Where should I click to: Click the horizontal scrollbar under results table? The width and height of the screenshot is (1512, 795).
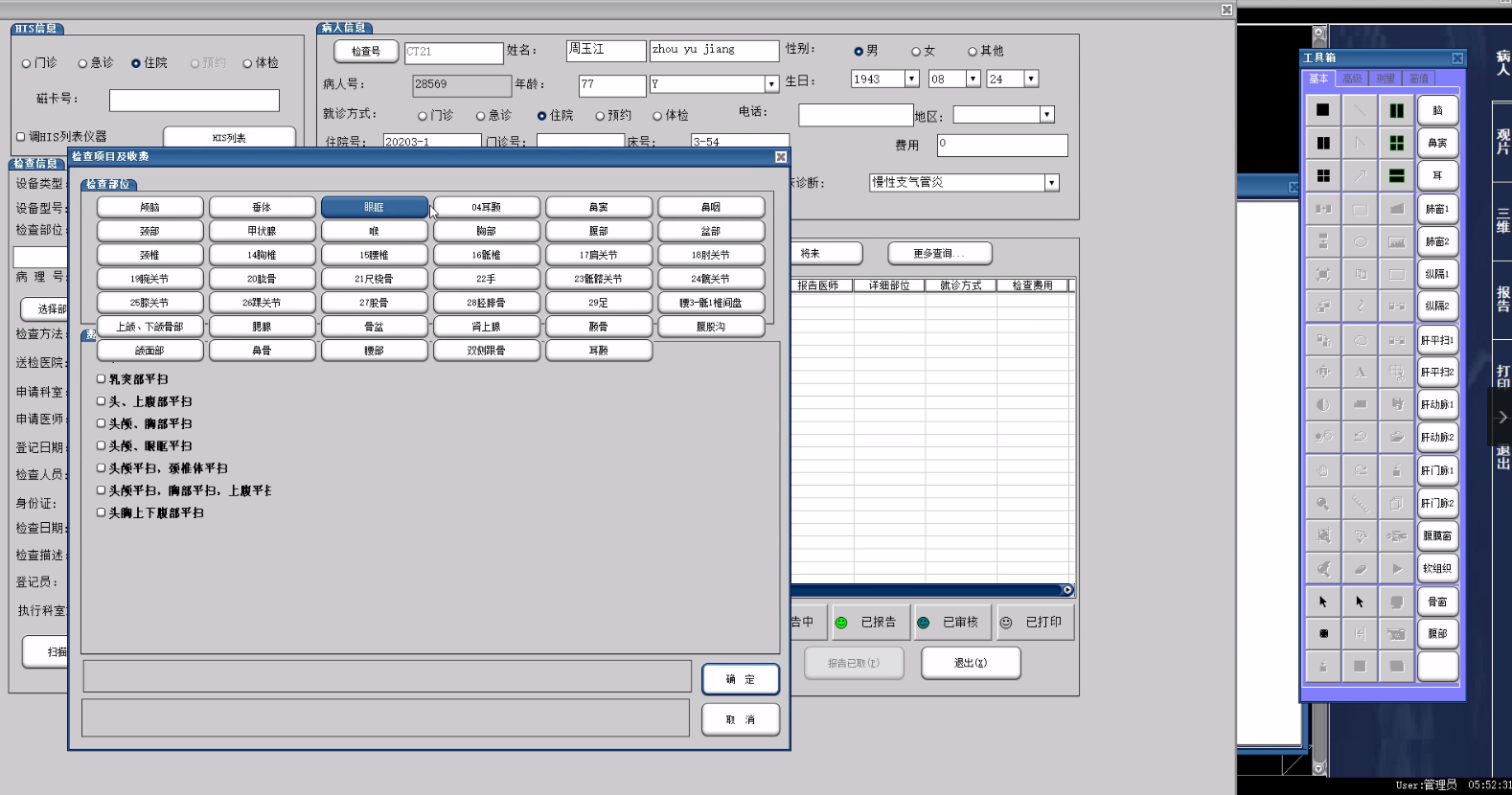tap(932, 590)
